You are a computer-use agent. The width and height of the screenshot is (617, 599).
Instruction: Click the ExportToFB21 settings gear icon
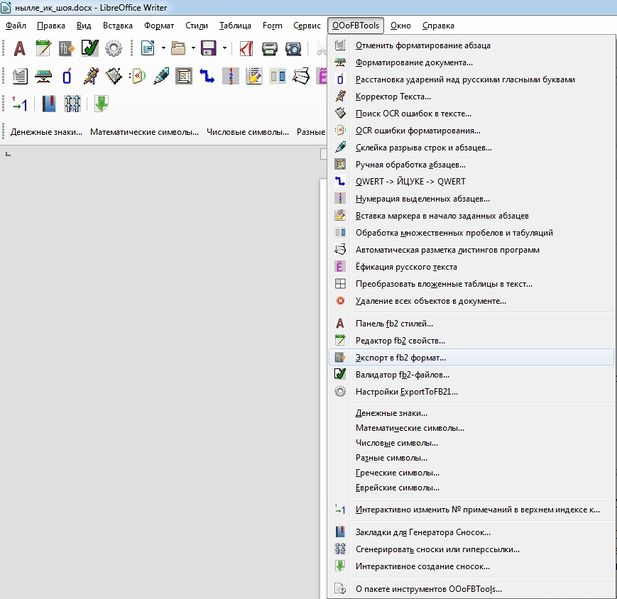[113, 49]
